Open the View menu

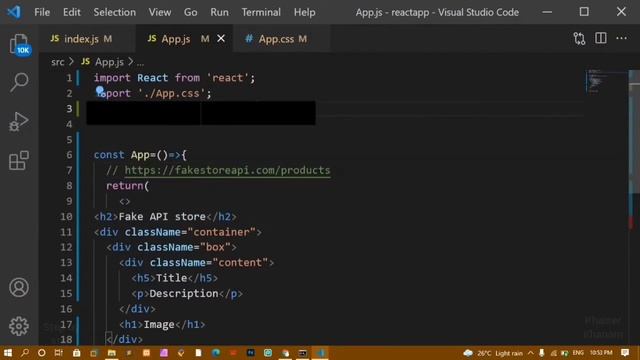(x=160, y=12)
